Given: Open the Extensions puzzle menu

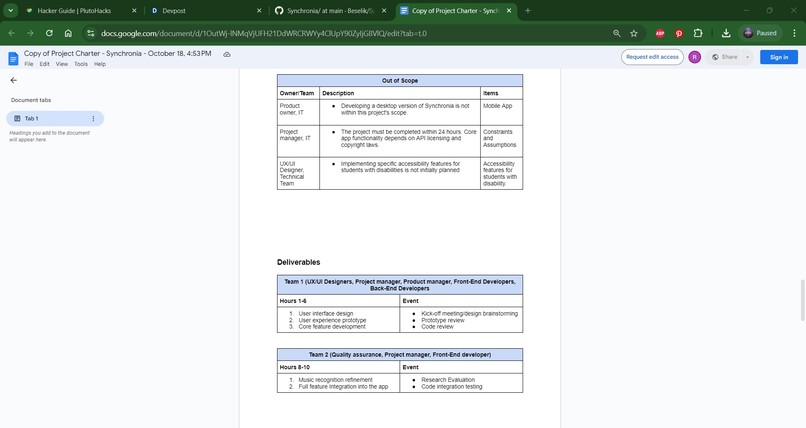Looking at the screenshot, I should pos(698,33).
